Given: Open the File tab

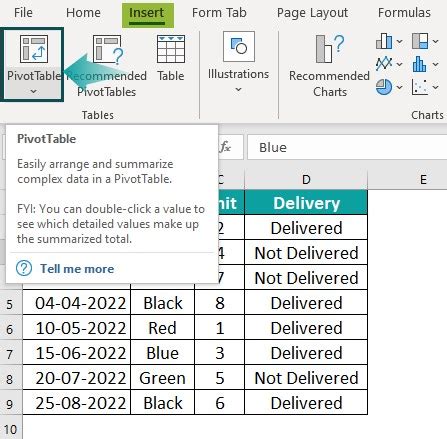Looking at the screenshot, I should 23,13.
